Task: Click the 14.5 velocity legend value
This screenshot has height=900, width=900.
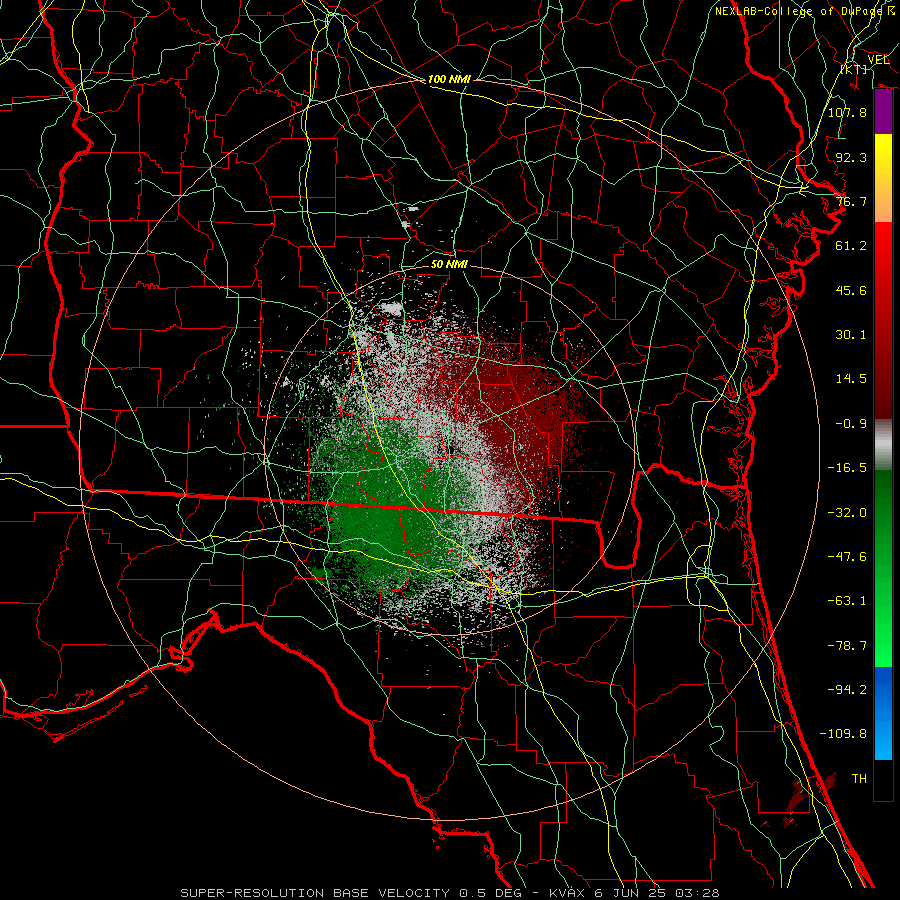Action: [x=851, y=379]
